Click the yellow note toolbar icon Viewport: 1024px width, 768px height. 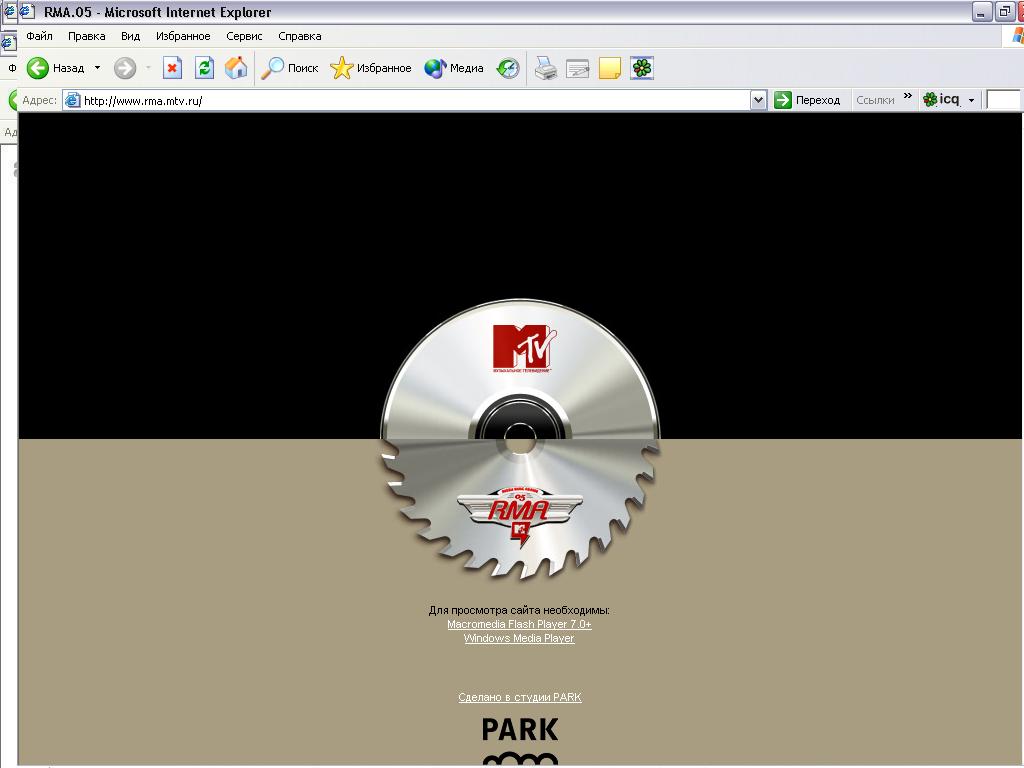coord(610,68)
